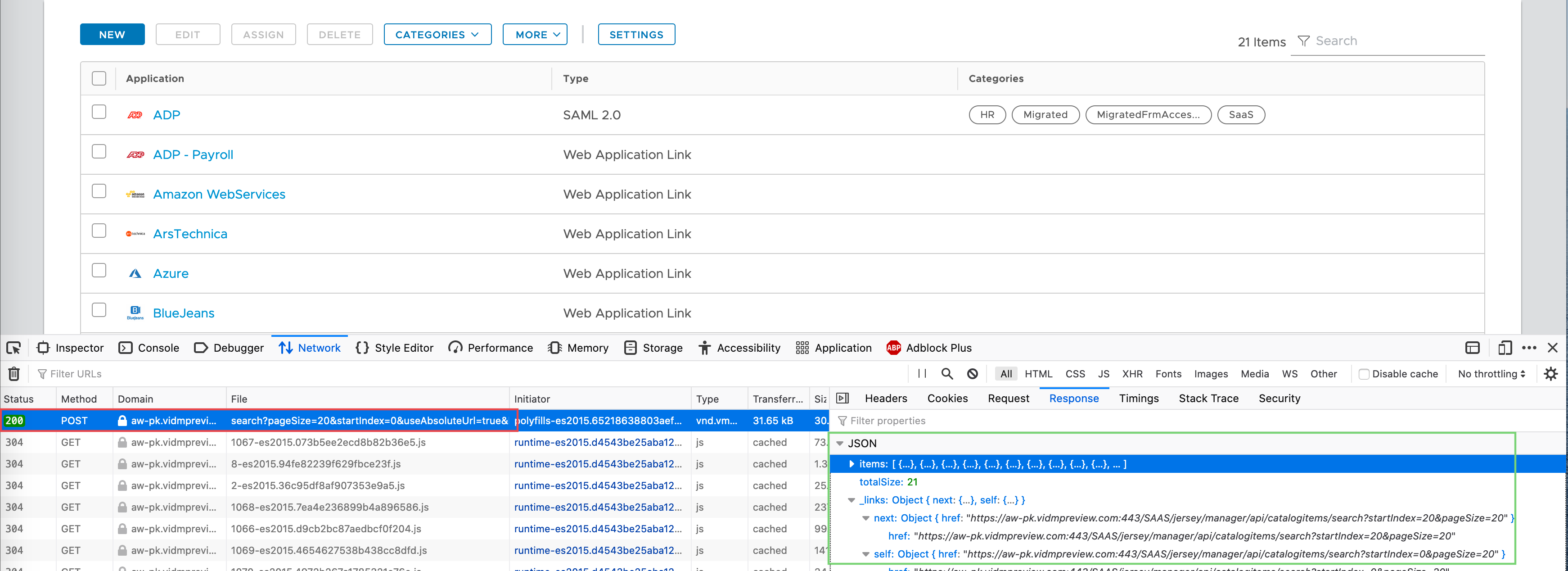1568x571 pixels.
Task: Click the Azure logo icon
Action: point(135,273)
